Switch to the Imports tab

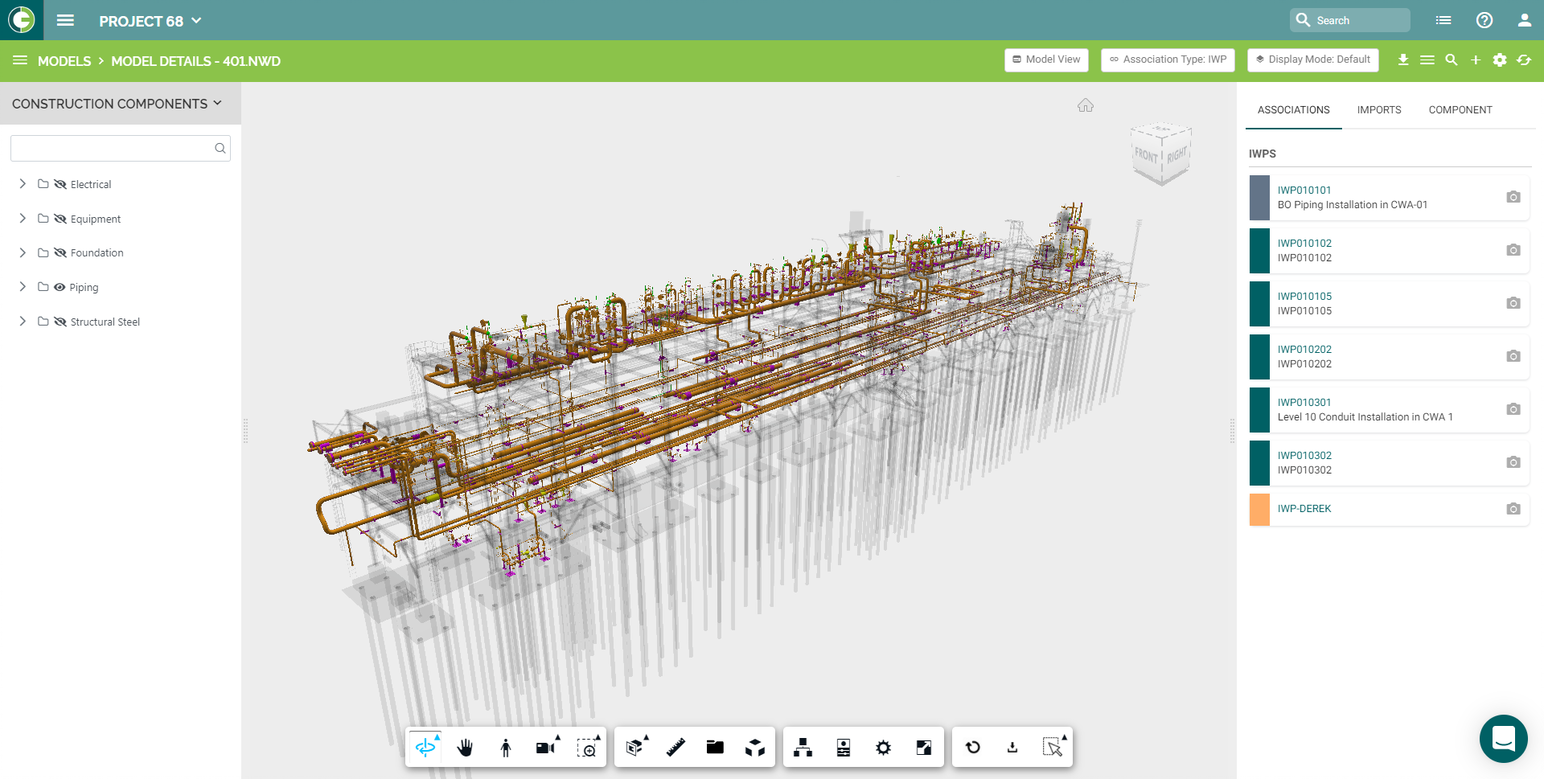coord(1379,109)
